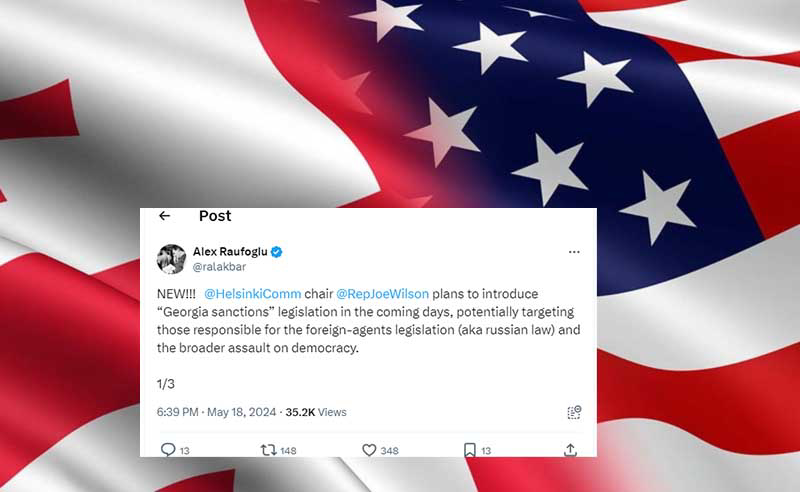Open the three-dot more options menu
This screenshot has width=800, height=492.
[574, 252]
